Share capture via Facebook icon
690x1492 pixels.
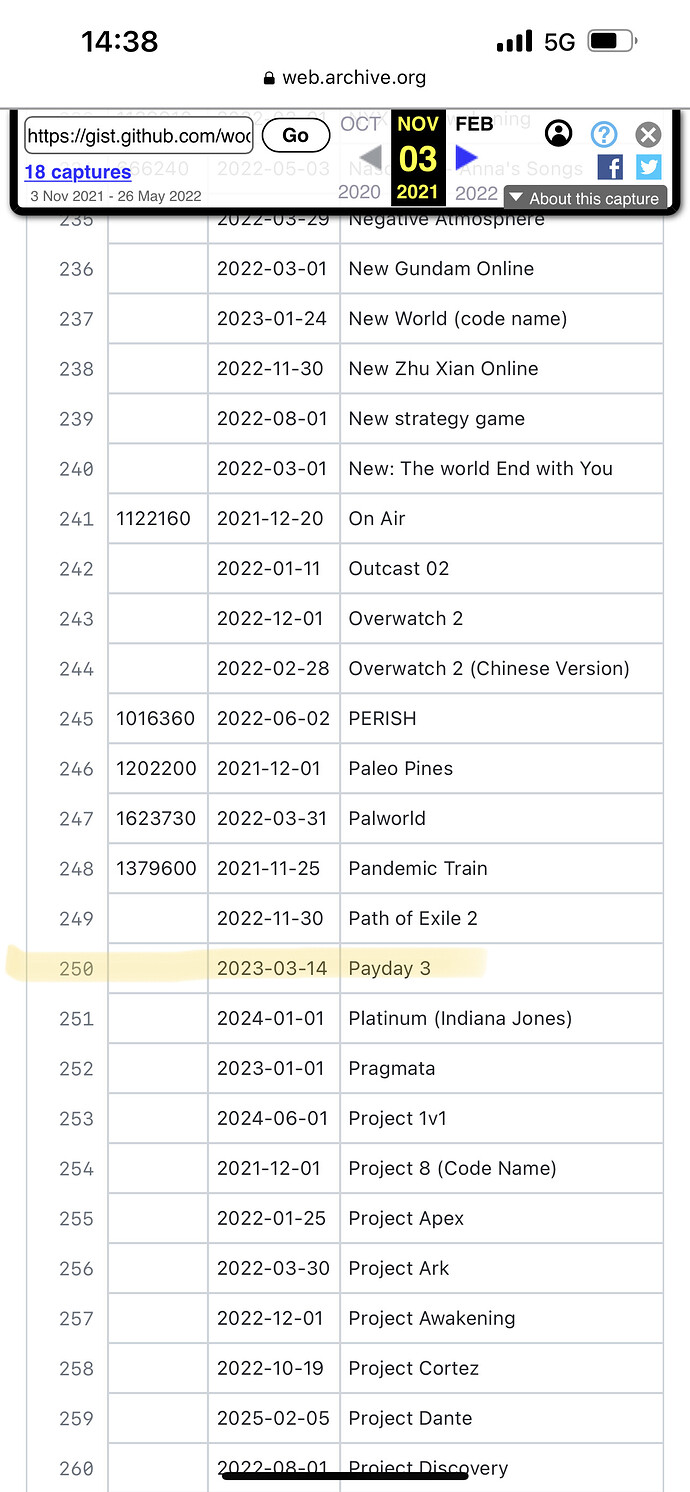click(x=610, y=167)
